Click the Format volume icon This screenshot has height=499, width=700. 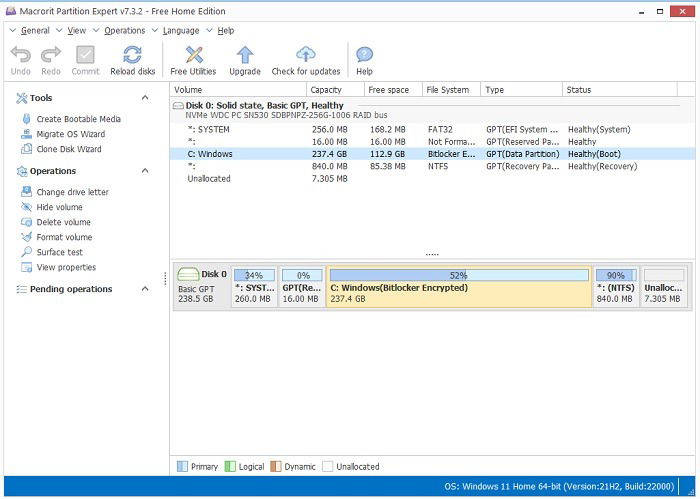(26, 237)
